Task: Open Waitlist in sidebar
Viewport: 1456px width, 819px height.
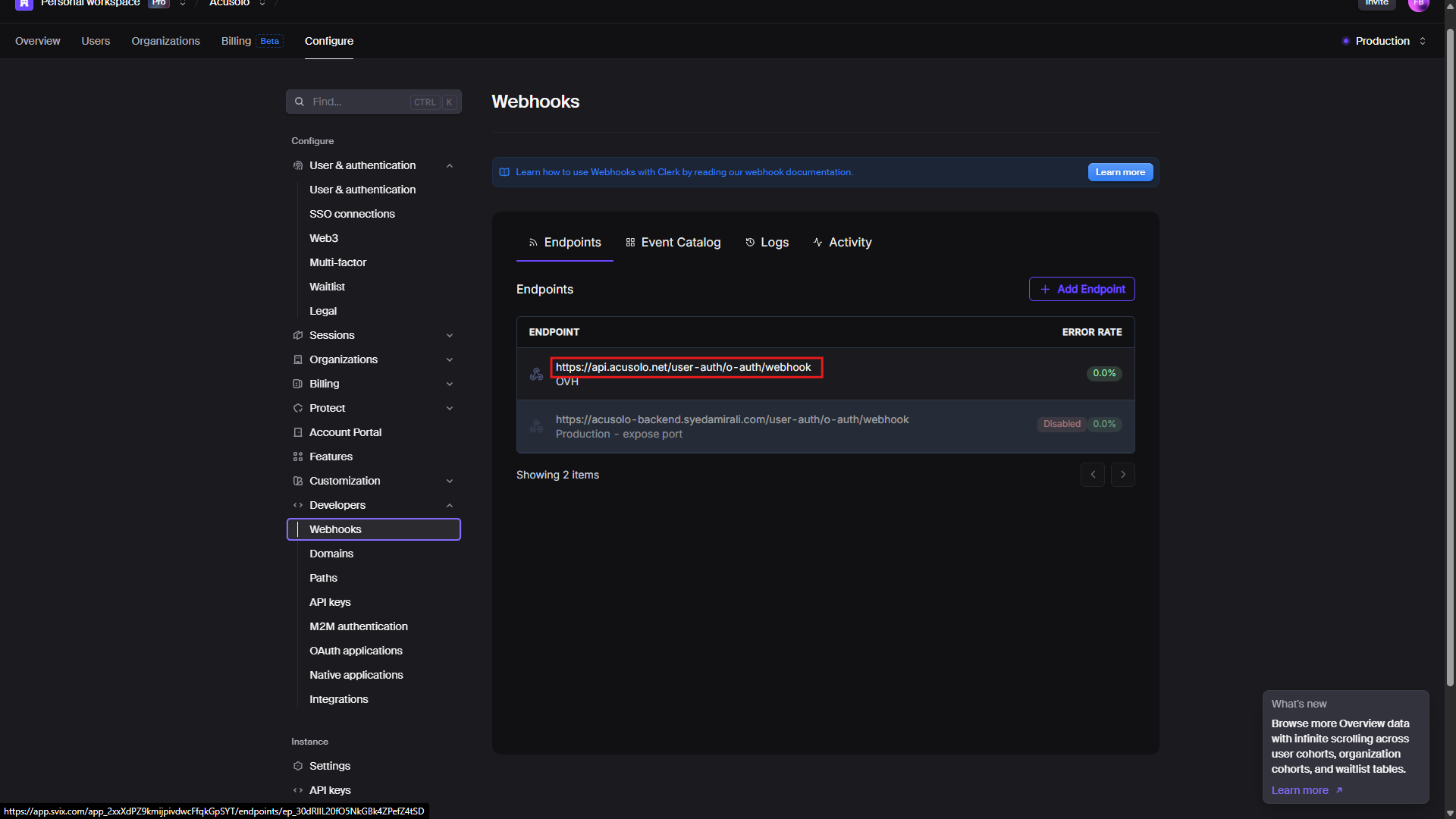Action: [x=327, y=287]
